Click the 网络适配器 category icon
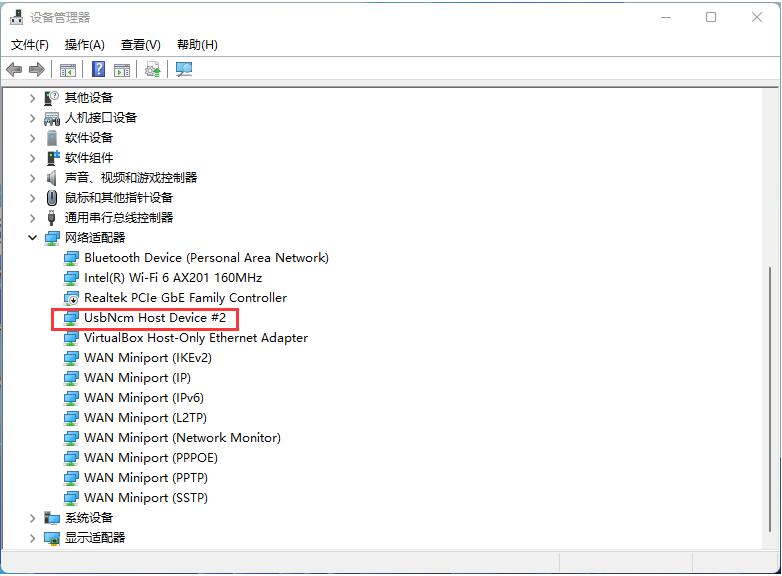 [x=52, y=238]
